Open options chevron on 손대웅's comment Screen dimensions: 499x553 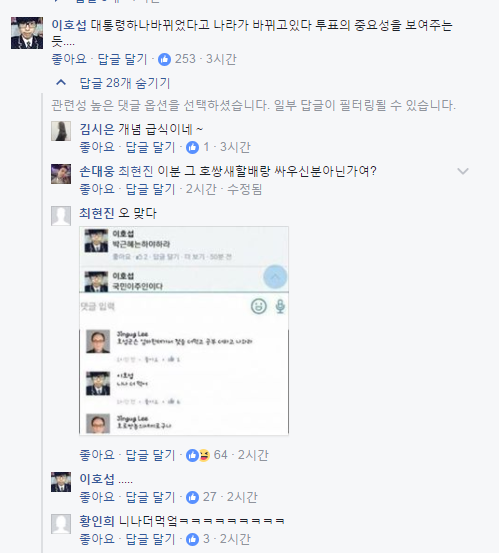click(x=463, y=171)
